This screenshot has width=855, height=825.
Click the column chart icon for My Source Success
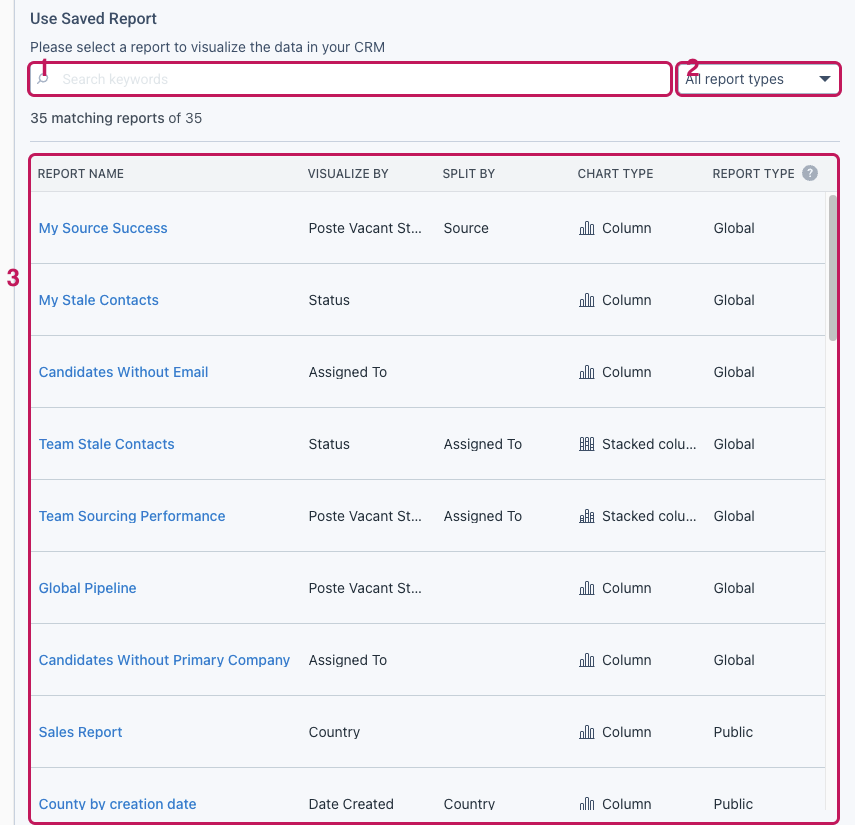coord(587,228)
